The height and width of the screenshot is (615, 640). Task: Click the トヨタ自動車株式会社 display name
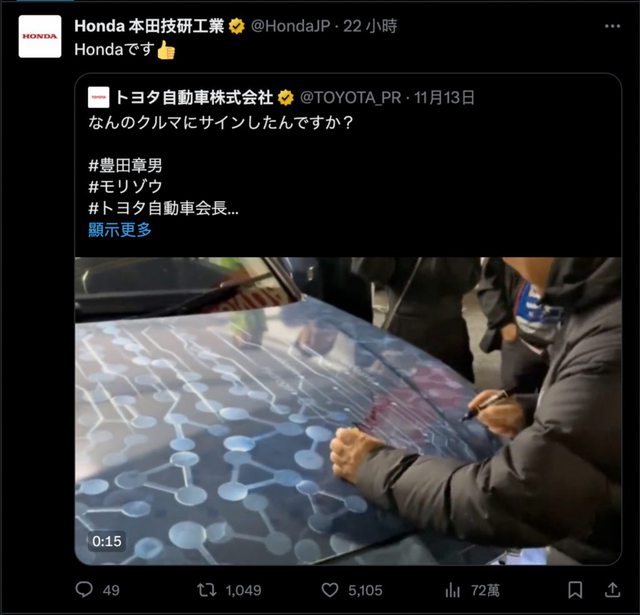(194, 98)
